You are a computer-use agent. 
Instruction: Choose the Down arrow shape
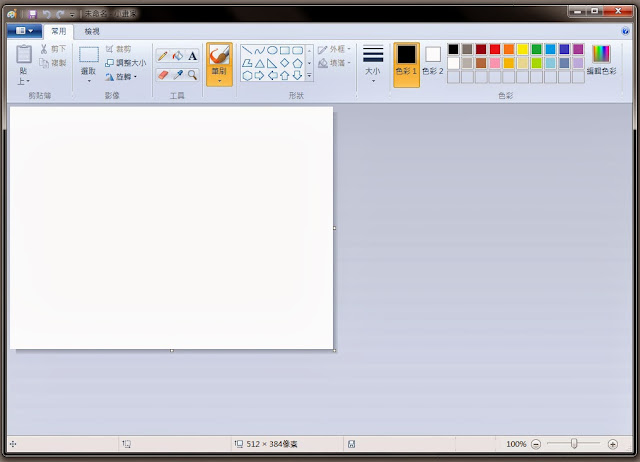pos(298,76)
